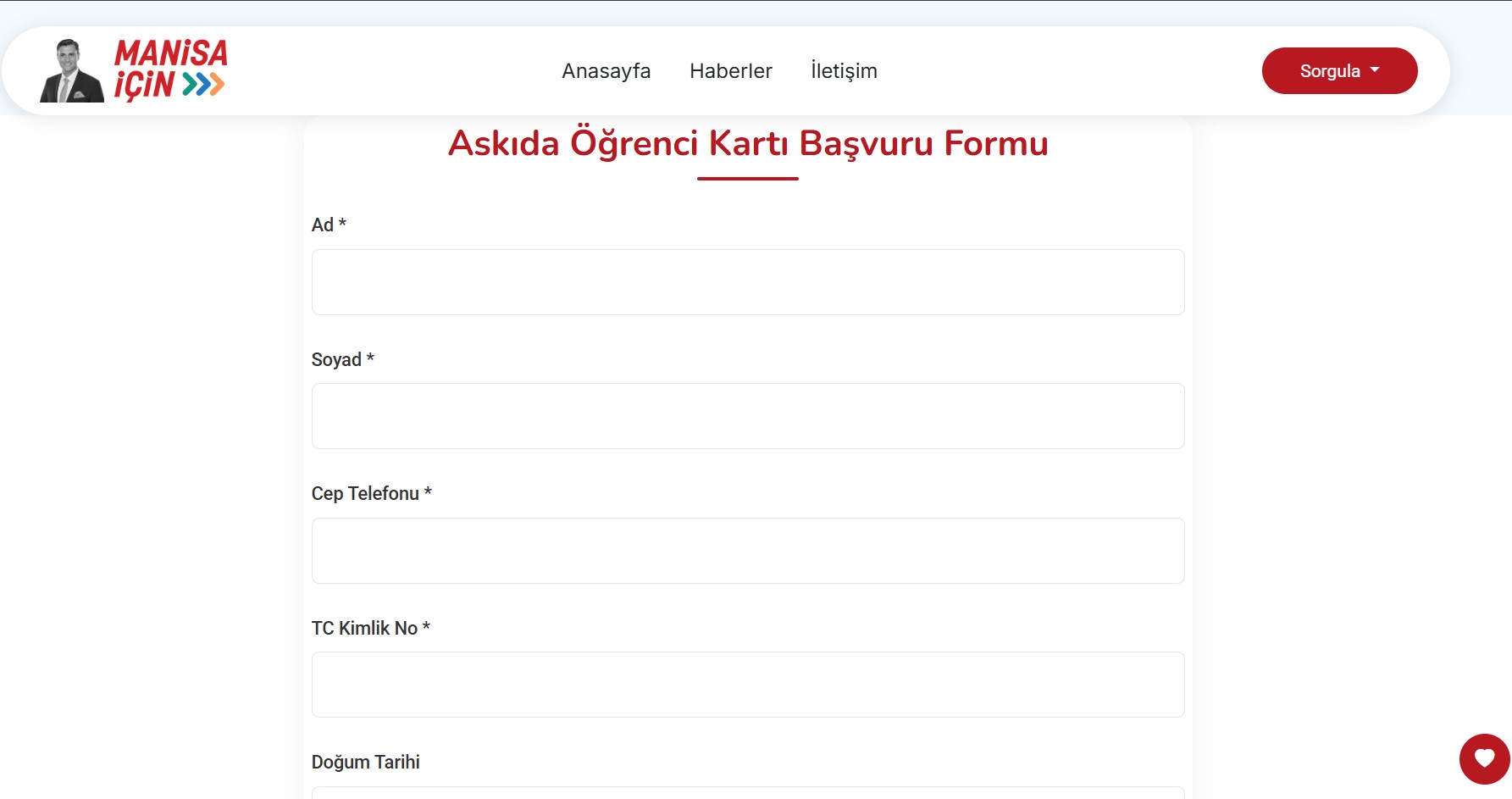Screen dimensions: 1512x799
Task: Click the "Doğum Tarihi" label text
Action: point(365,762)
